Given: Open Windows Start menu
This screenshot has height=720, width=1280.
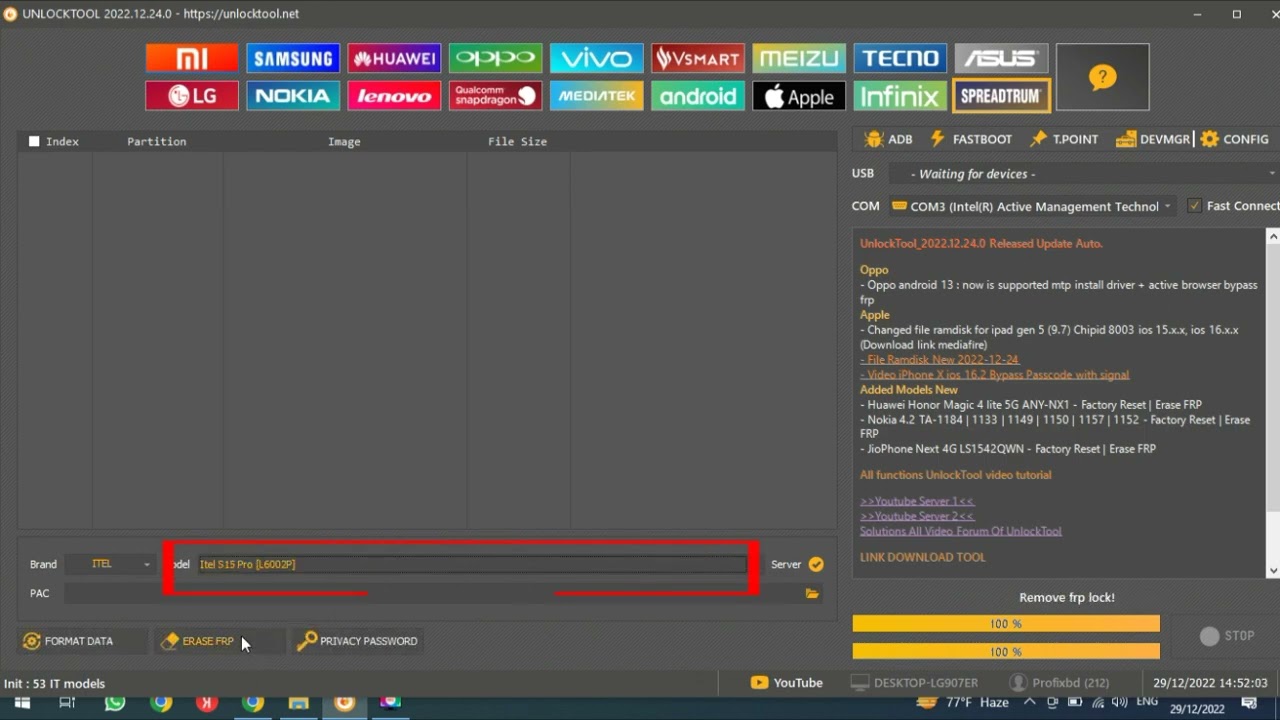Looking at the screenshot, I should 21,703.
